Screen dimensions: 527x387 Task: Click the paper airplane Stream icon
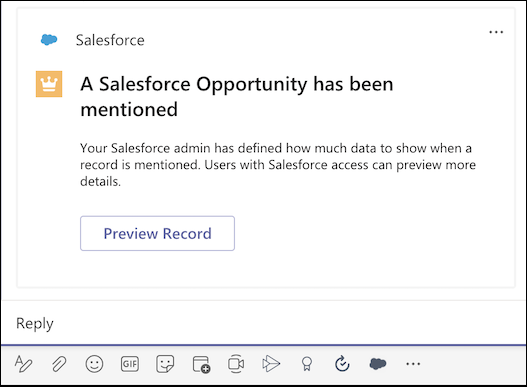tap(271, 364)
